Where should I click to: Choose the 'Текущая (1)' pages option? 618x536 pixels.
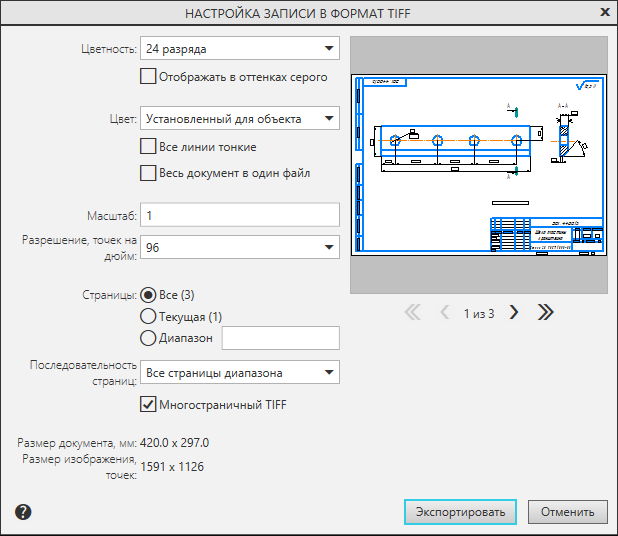(148, 317)
